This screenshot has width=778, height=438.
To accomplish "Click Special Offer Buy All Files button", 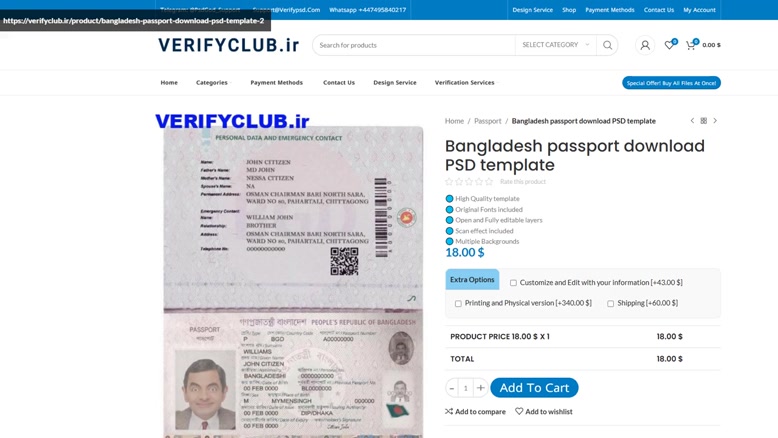I will pyautogui.click(x=671, y=83).
